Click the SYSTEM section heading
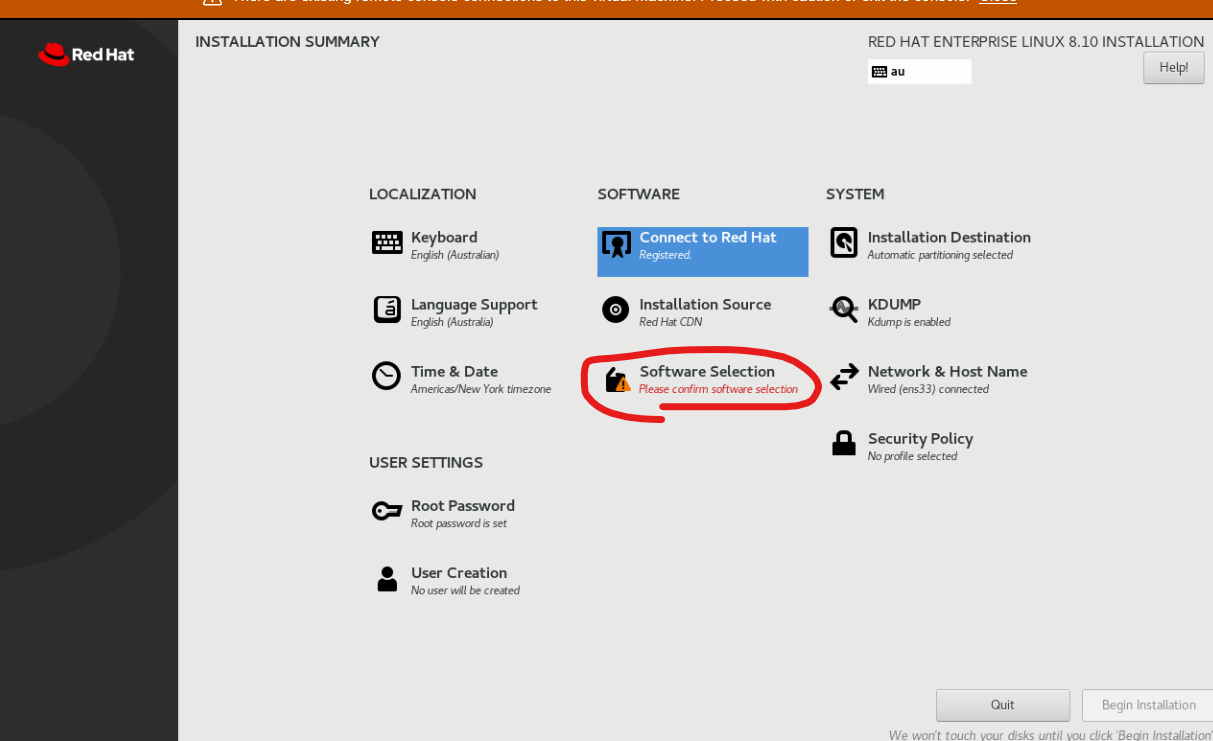The image size is (1213, 741). point(855,194)
